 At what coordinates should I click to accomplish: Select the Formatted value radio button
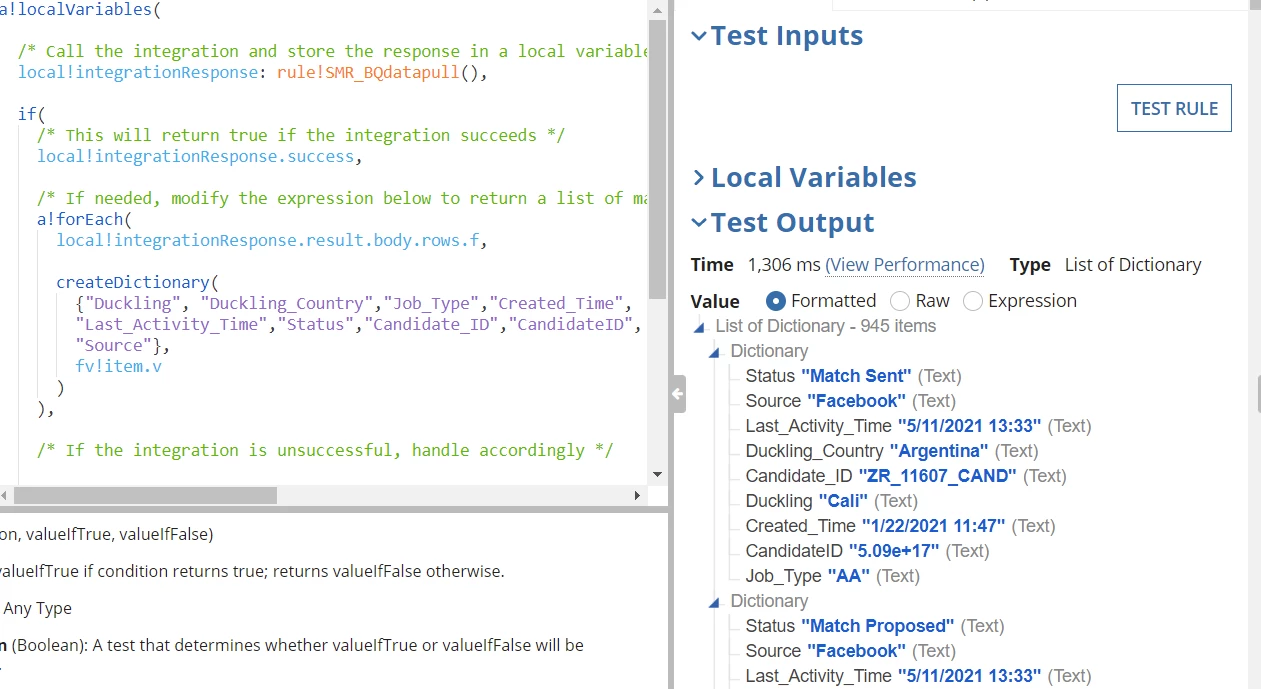pos(775,301)
